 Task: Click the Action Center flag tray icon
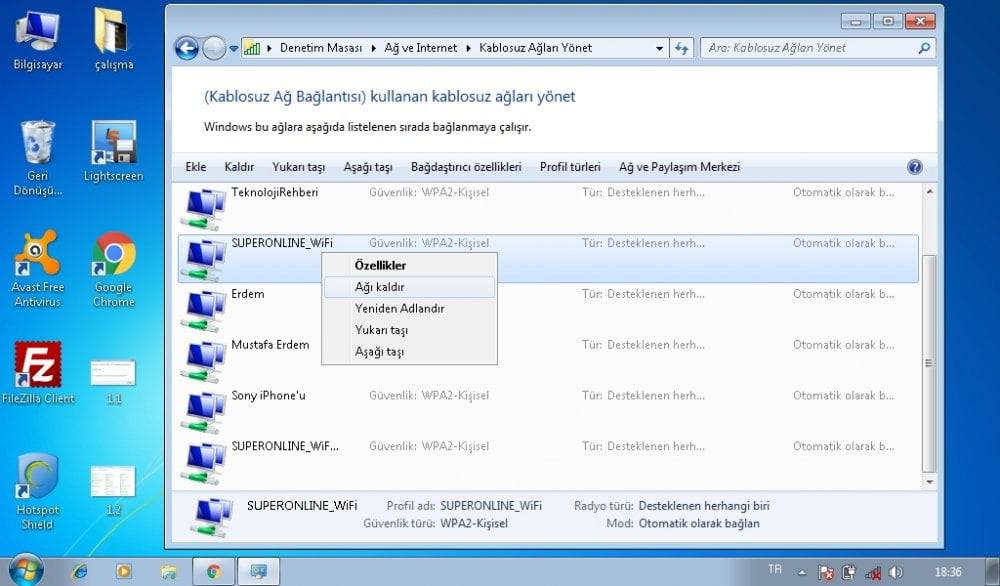[x=826, y=572]
